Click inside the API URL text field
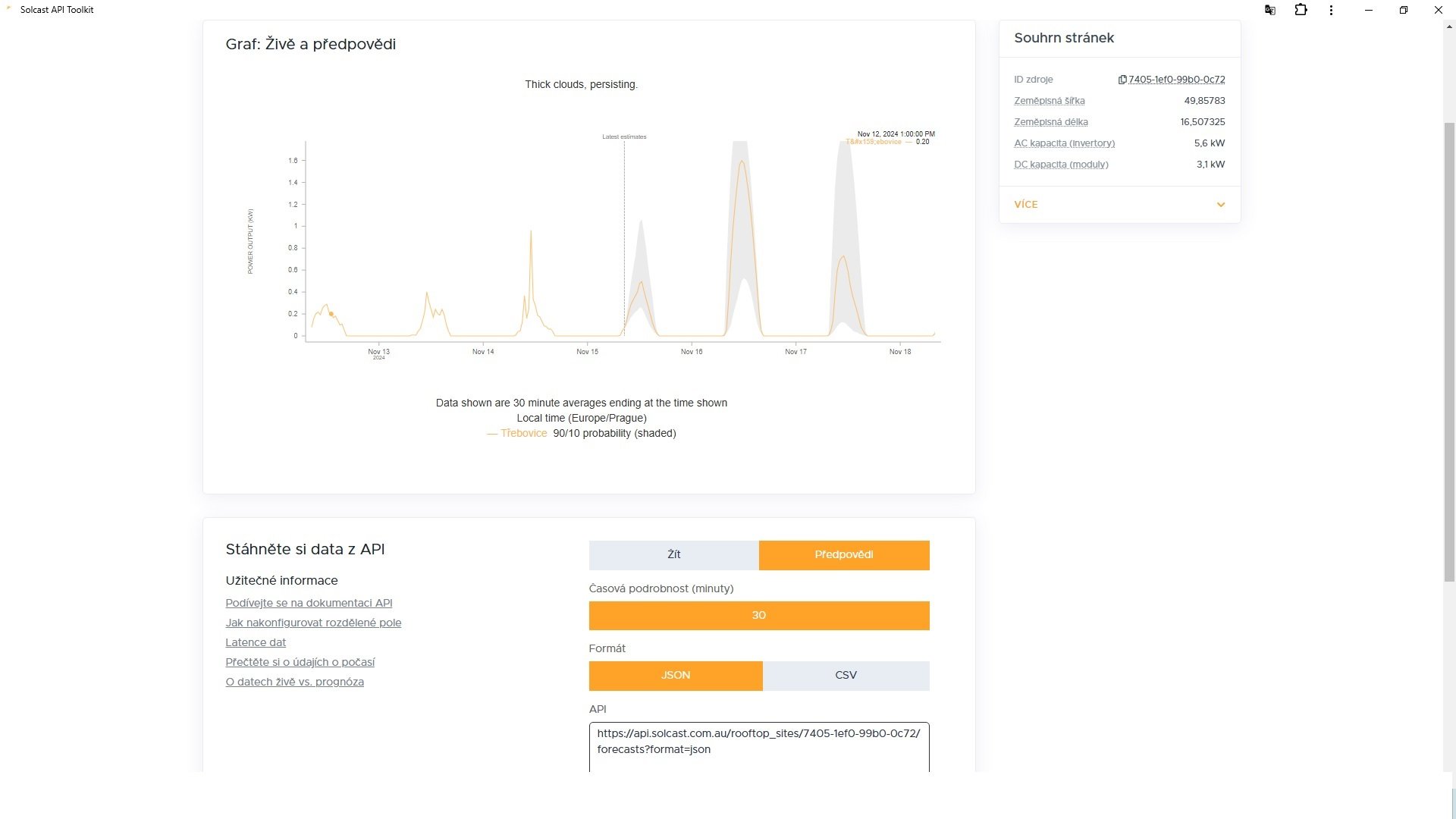 [758, 747]
